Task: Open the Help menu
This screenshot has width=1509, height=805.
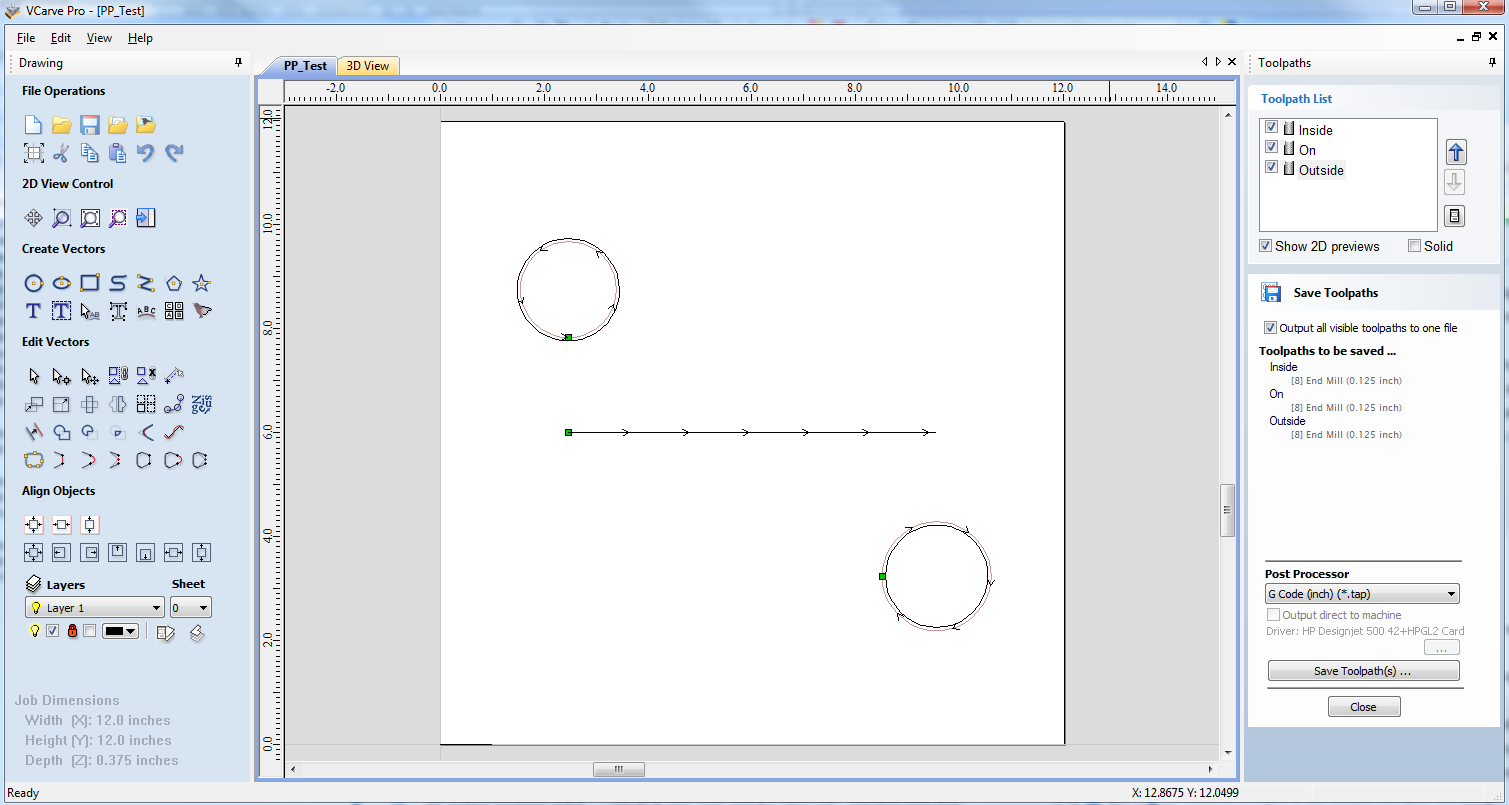Action: pyautogui.click(x=140, y=38)
